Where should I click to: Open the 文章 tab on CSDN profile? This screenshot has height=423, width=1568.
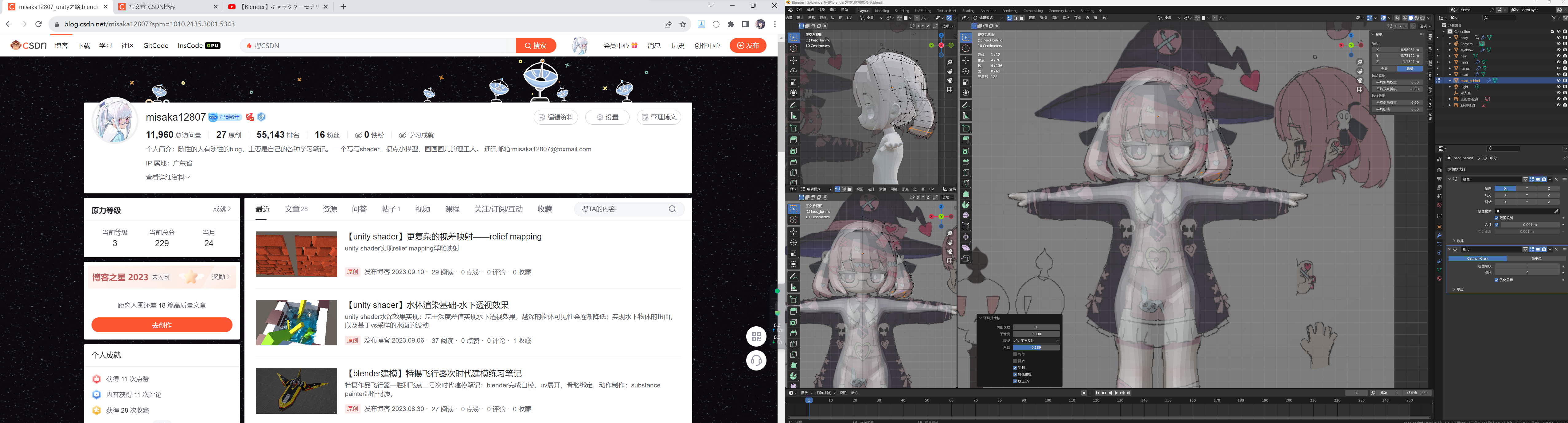pos(296,209)
